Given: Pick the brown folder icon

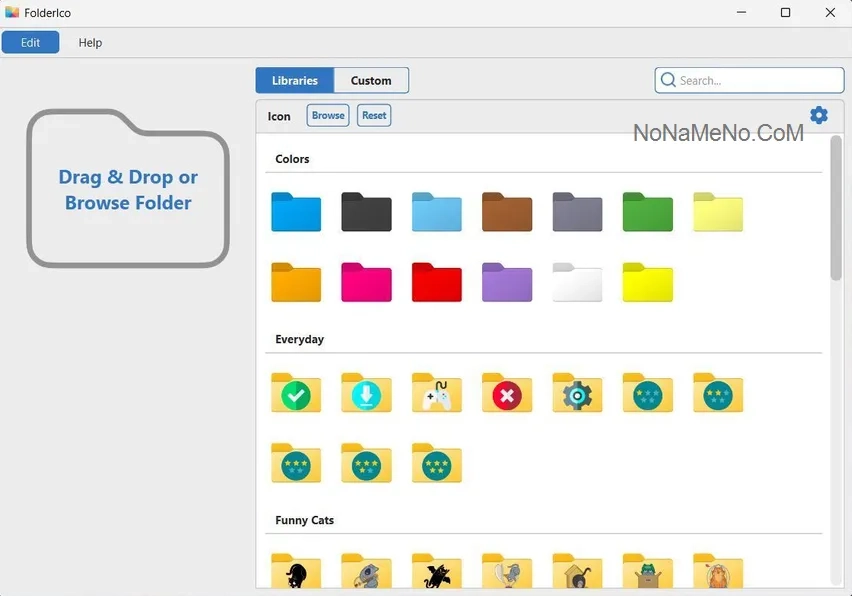Looking at the screenshot, I should coord(507,212).
